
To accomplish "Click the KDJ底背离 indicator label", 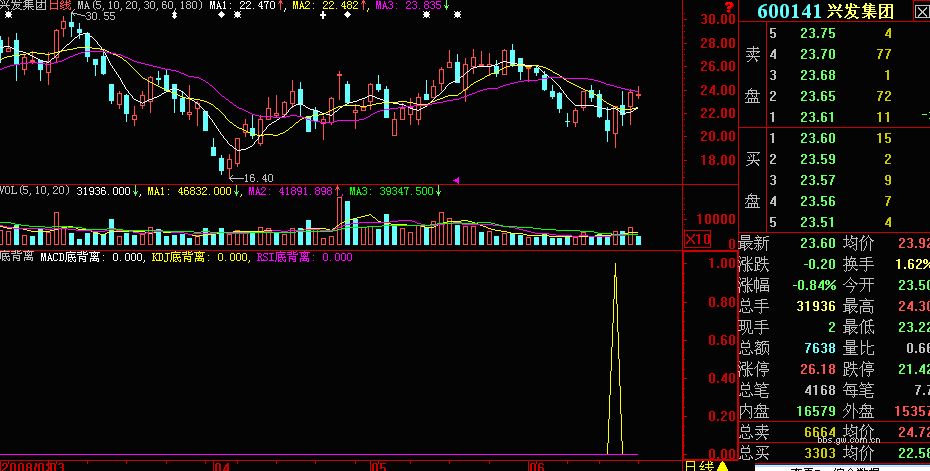I will (183, 257).
